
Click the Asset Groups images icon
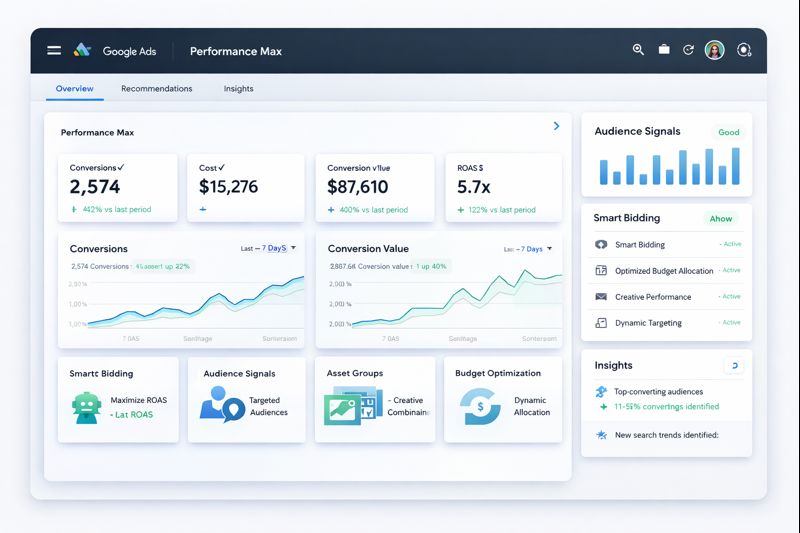pyautogui.click(x=353, y=405)
